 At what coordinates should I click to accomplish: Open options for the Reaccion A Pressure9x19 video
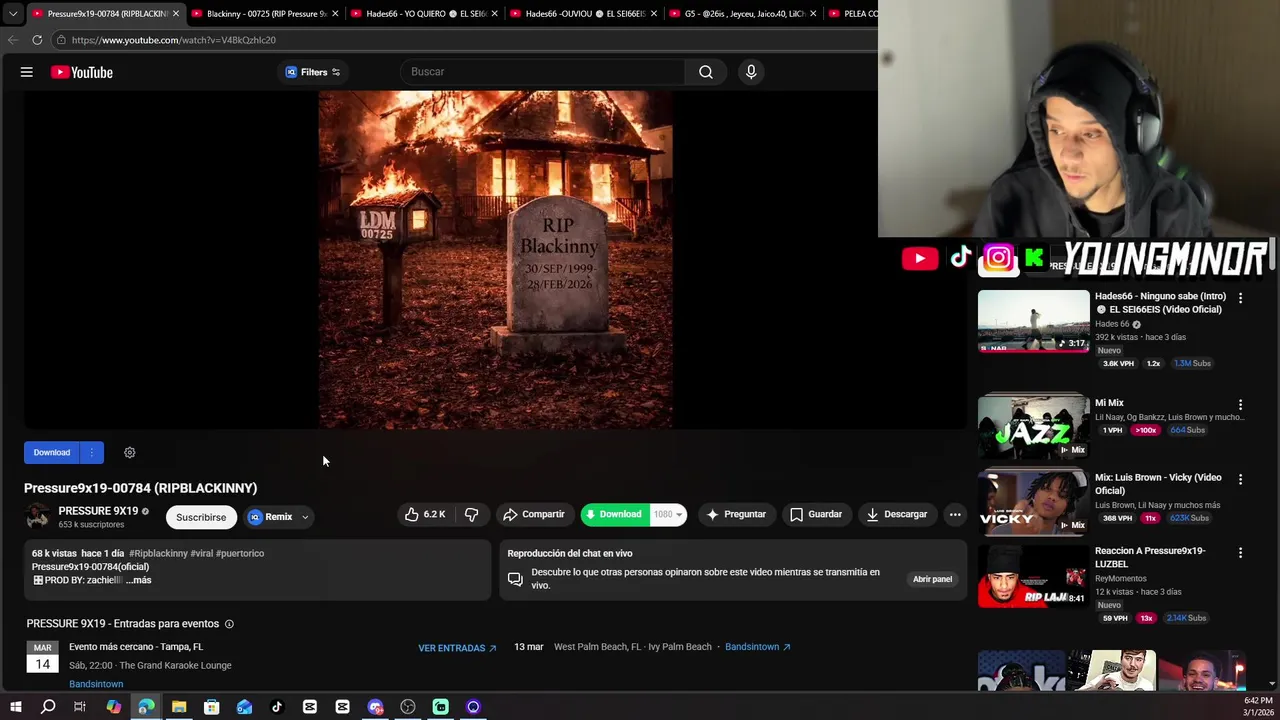pyautogui.click(x=1240, y=553)
